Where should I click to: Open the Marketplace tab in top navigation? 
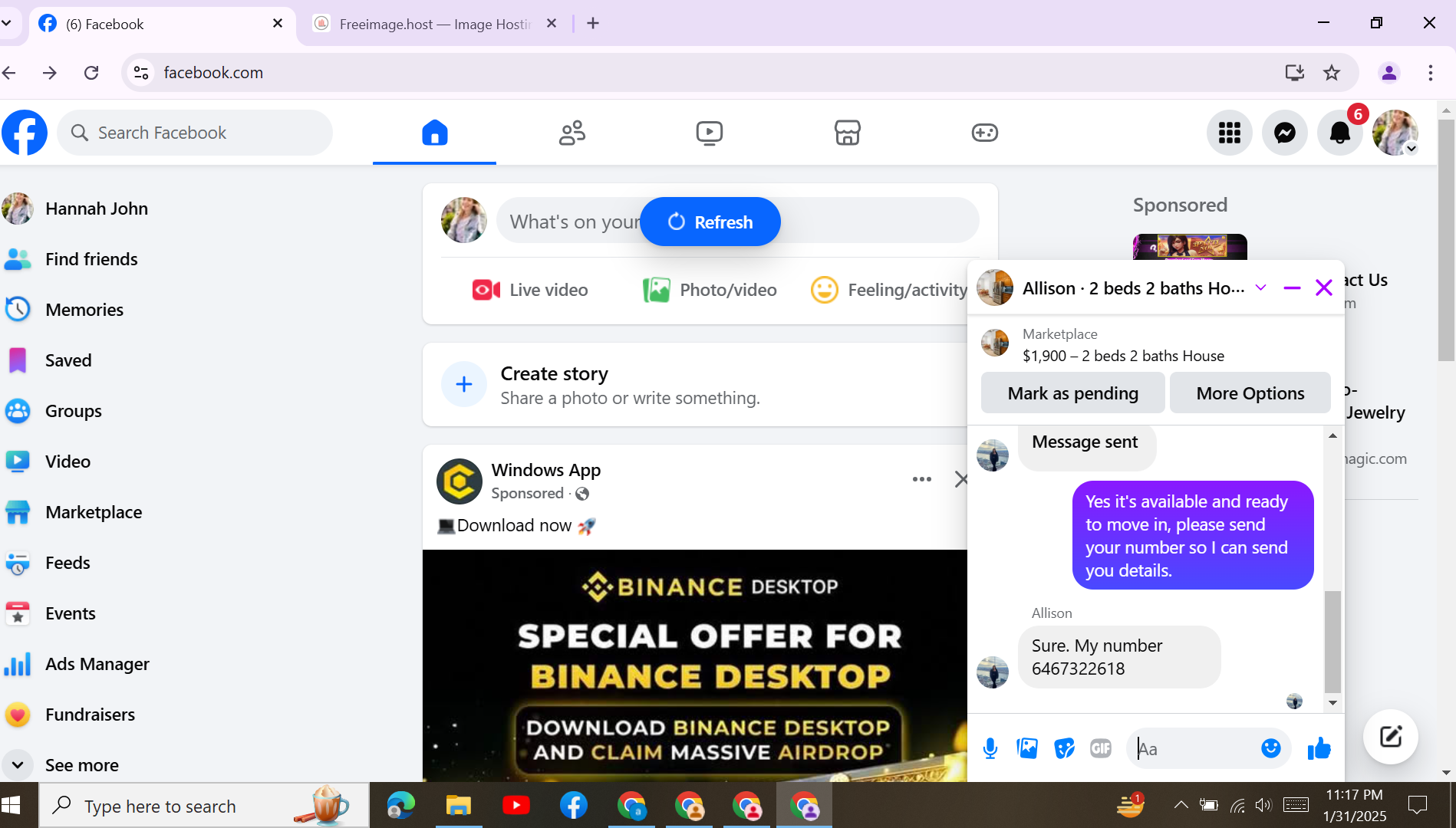(x=847, y=133)
